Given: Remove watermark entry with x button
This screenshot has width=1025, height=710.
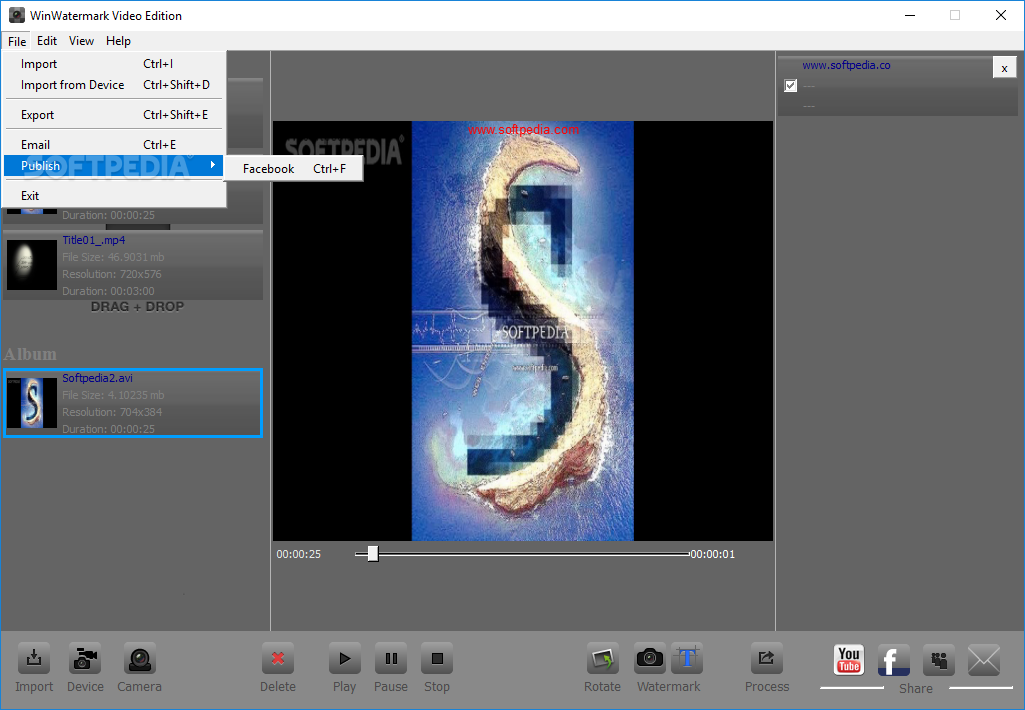Looking at the screenshot, I should pos(1004,68).
